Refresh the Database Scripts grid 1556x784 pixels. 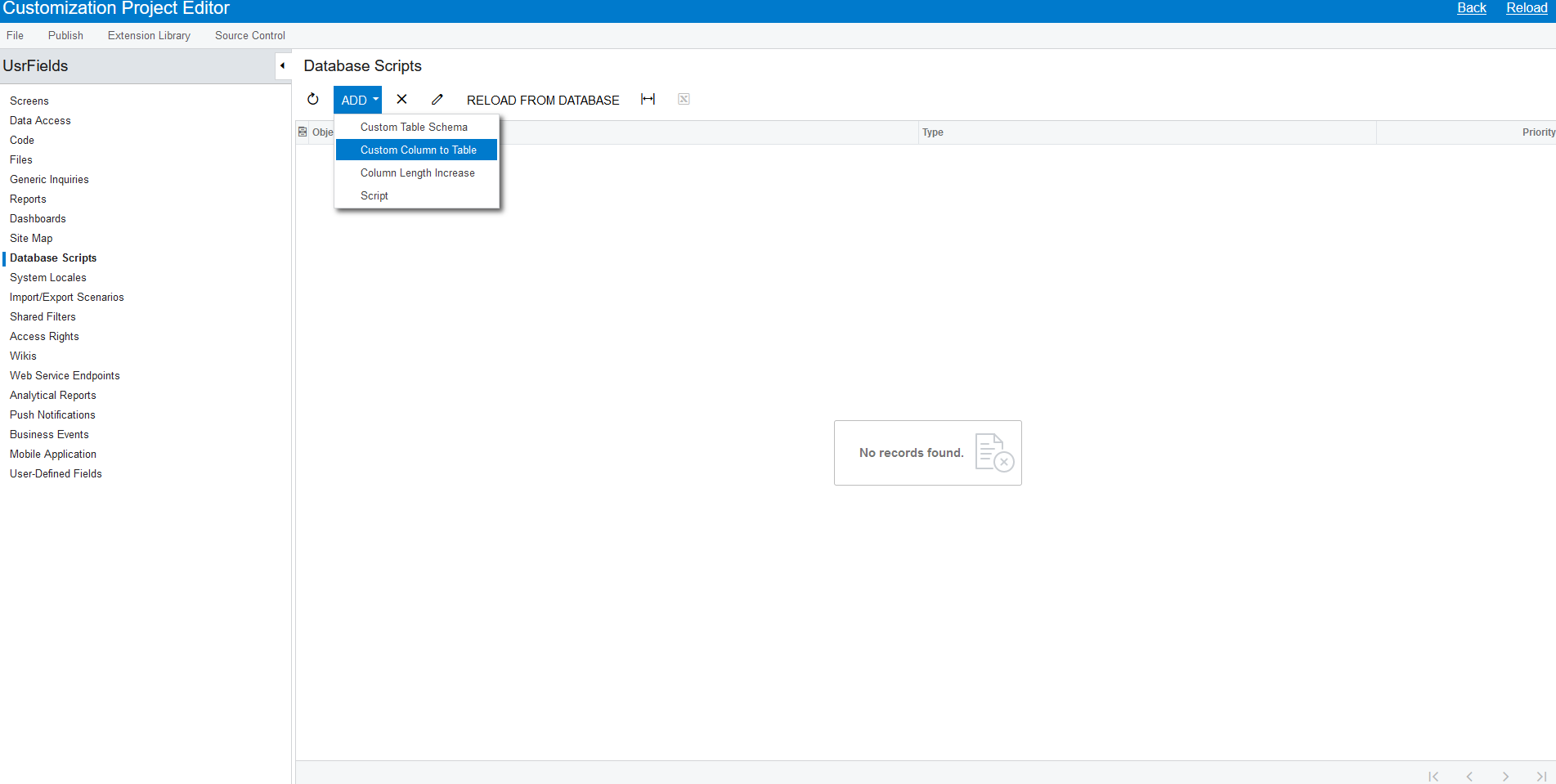coord(313,99)
